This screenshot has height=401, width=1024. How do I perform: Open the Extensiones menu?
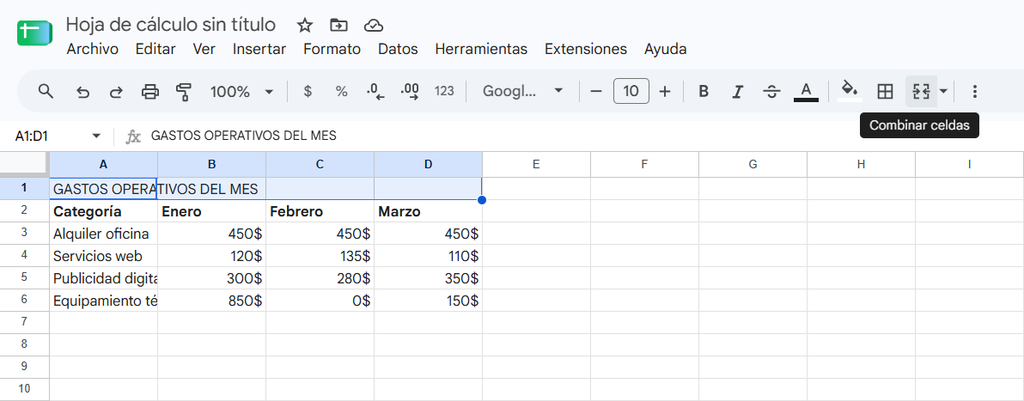(586, 49)
